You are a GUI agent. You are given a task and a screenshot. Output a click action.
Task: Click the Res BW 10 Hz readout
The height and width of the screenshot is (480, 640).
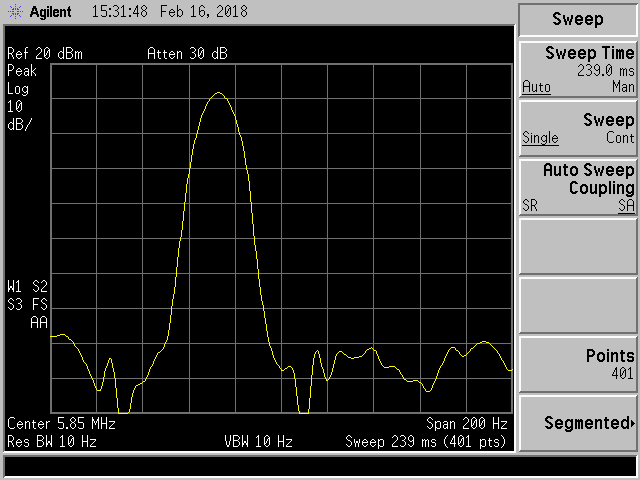[x=52, y=441]
